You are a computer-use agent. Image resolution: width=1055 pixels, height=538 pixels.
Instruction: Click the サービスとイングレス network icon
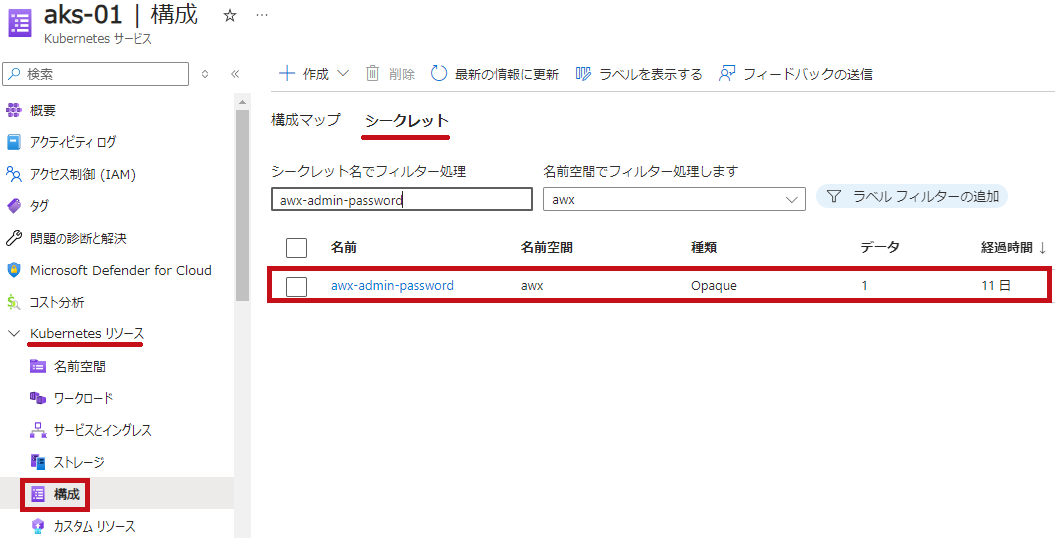(38, 430)
